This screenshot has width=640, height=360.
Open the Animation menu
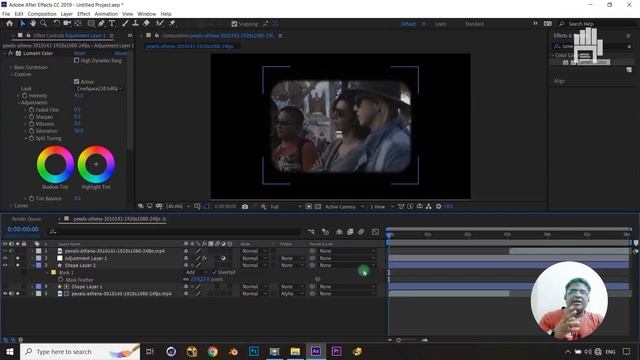click(x=106, y=14)
